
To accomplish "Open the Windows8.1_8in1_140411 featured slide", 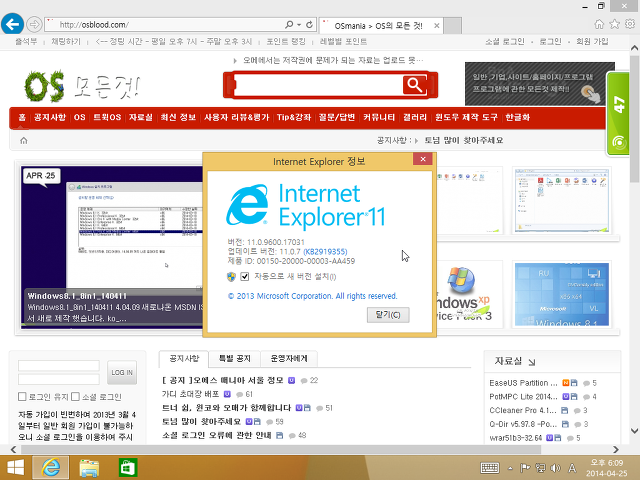I will point(112,247).
